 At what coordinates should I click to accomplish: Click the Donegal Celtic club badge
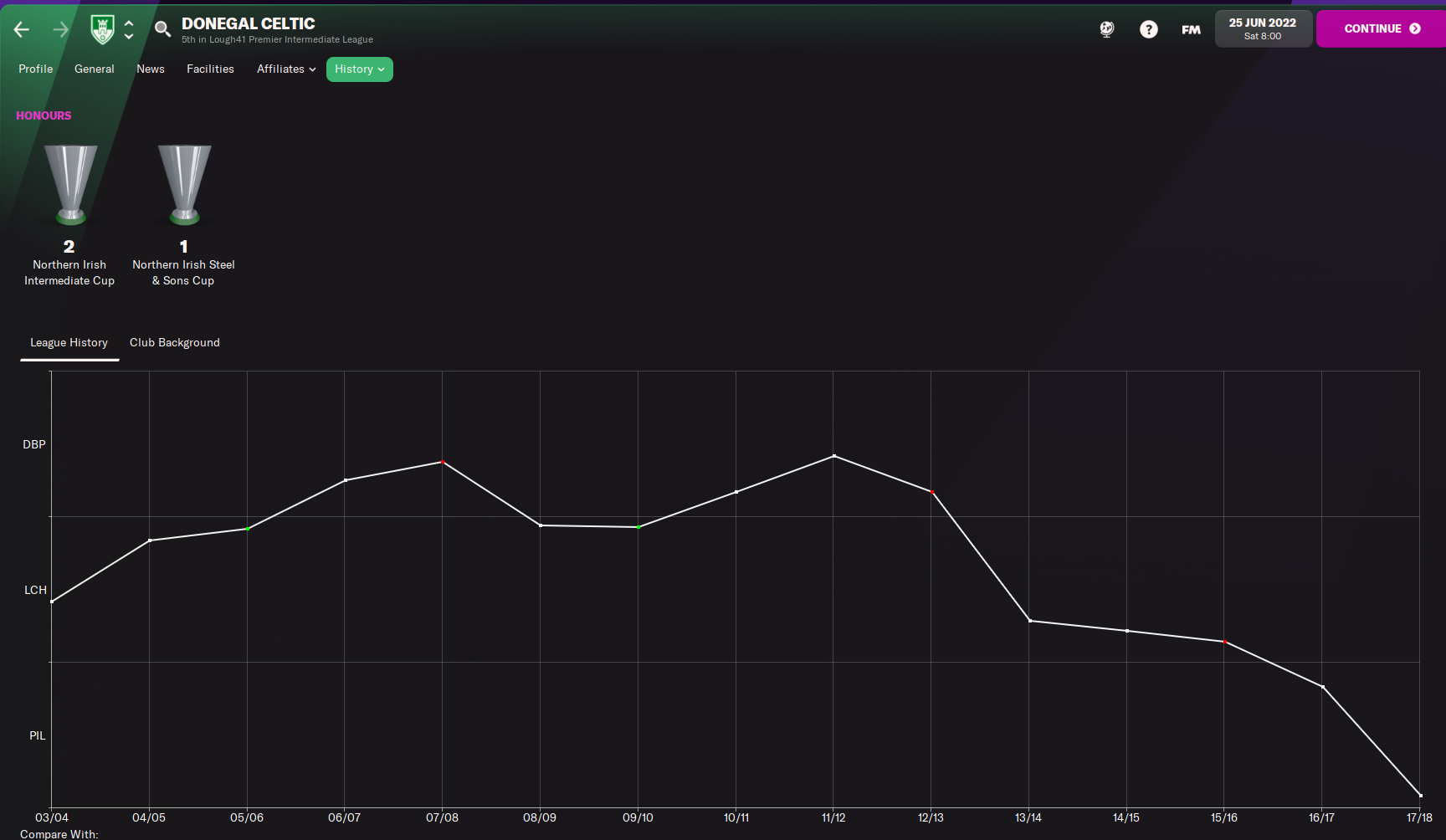(102, 29)
